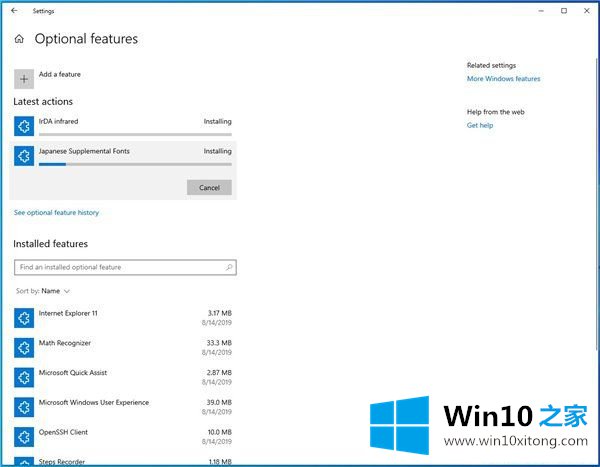Select the Japanese Supplemental Fonts icon
Image resolution: width=600 pixels, height=467 pixels.
(x=24, y=156)
